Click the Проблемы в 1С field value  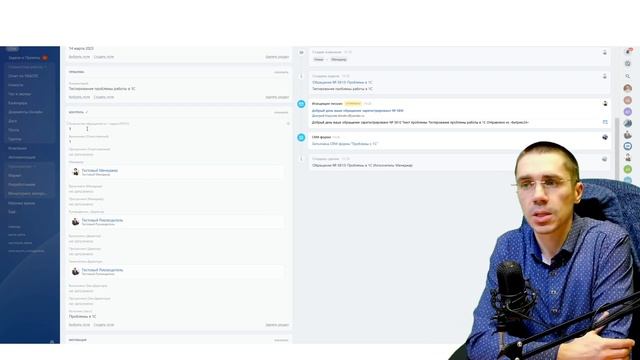pyautogui.click(x=82, y=316)
